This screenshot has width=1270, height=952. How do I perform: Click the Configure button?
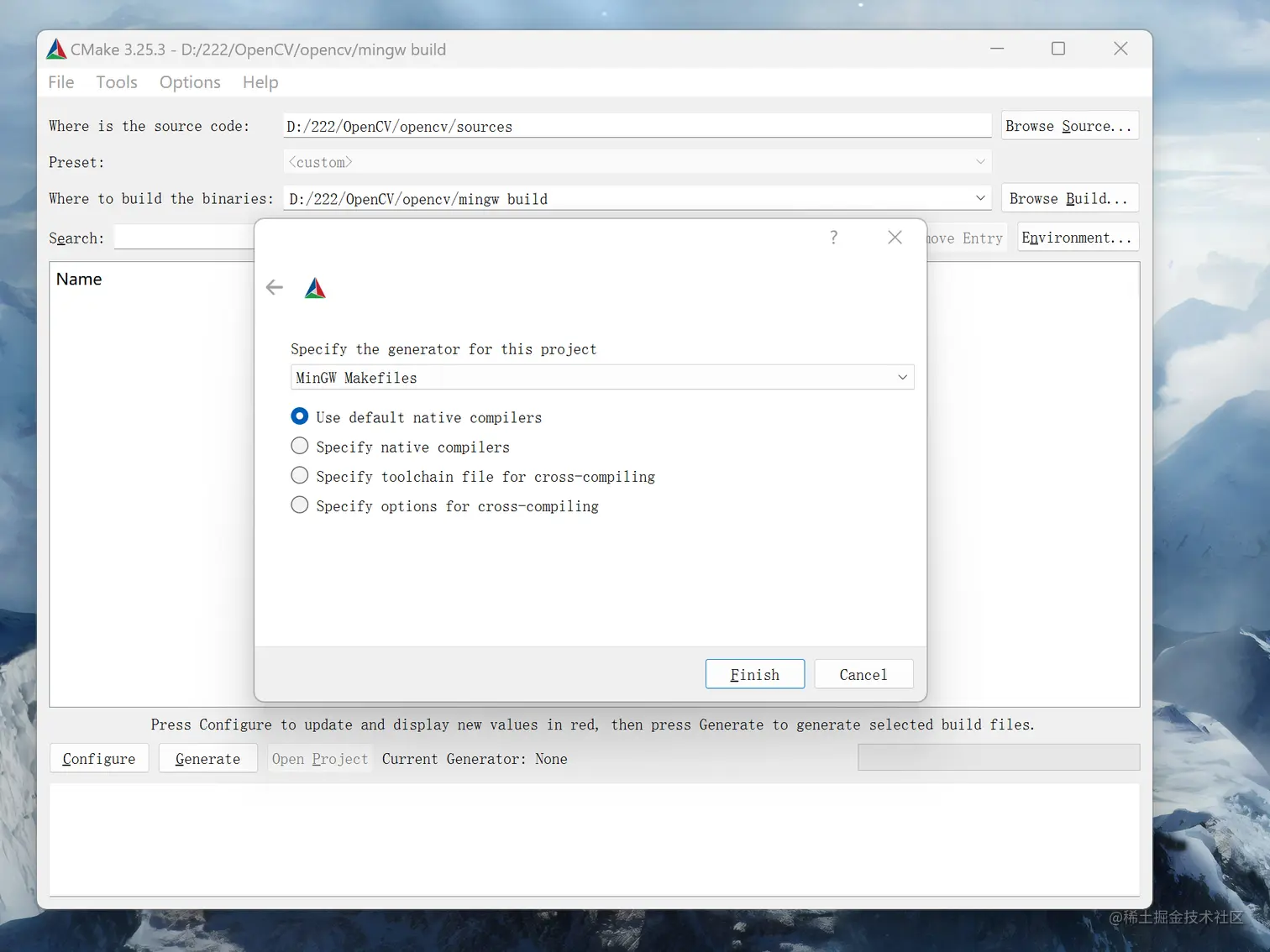click(x=99, y=758)
